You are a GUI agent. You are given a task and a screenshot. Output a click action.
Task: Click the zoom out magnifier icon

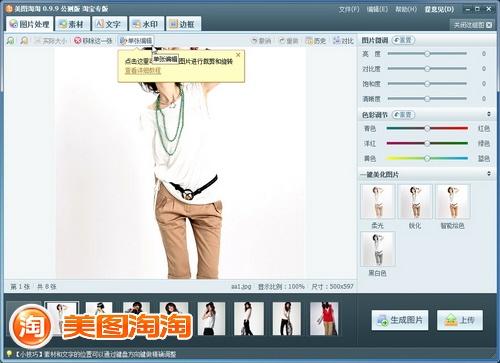(x=24, y=41)
